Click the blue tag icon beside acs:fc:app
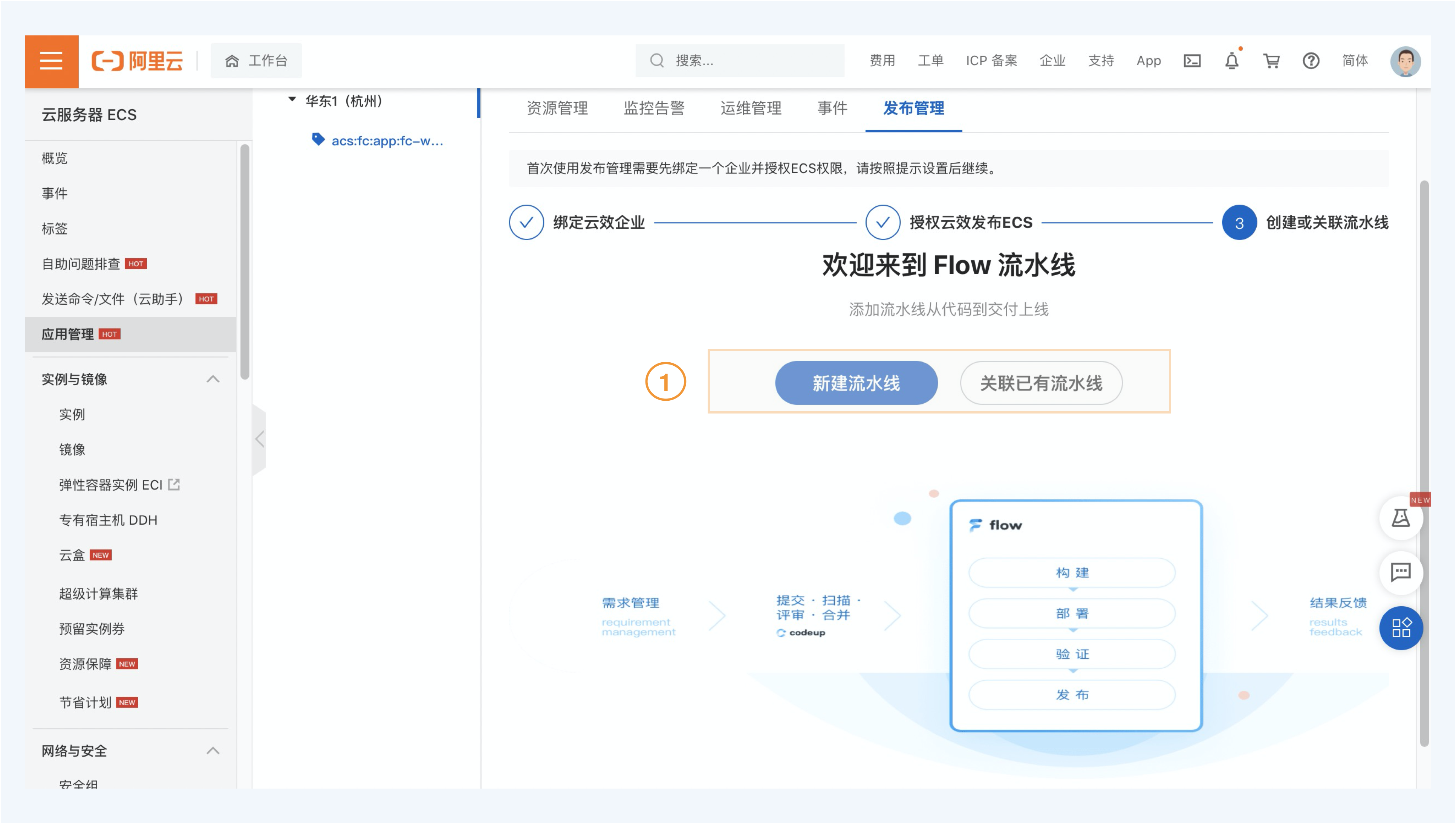Image resolution: width=1456 pixels, height=824 pixels. (x=318, y=139)
